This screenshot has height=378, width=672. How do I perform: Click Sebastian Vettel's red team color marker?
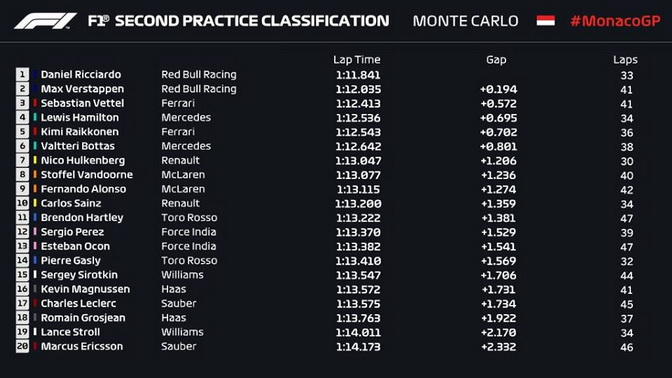click(x=35, y=103)
